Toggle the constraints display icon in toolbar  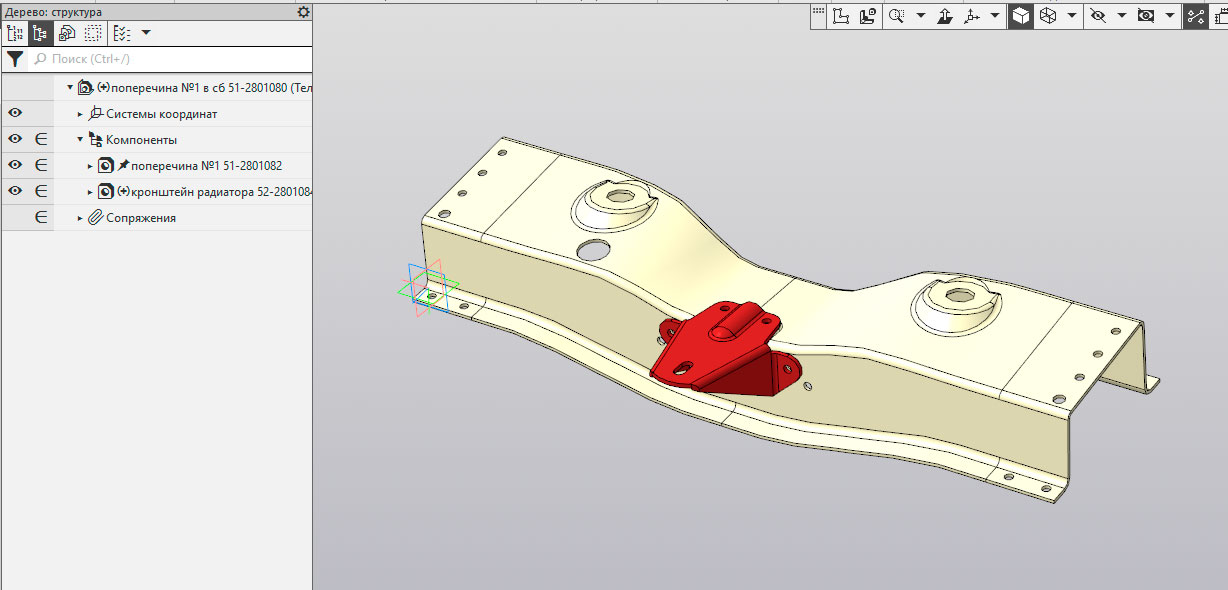click(x=1195, y=16)
